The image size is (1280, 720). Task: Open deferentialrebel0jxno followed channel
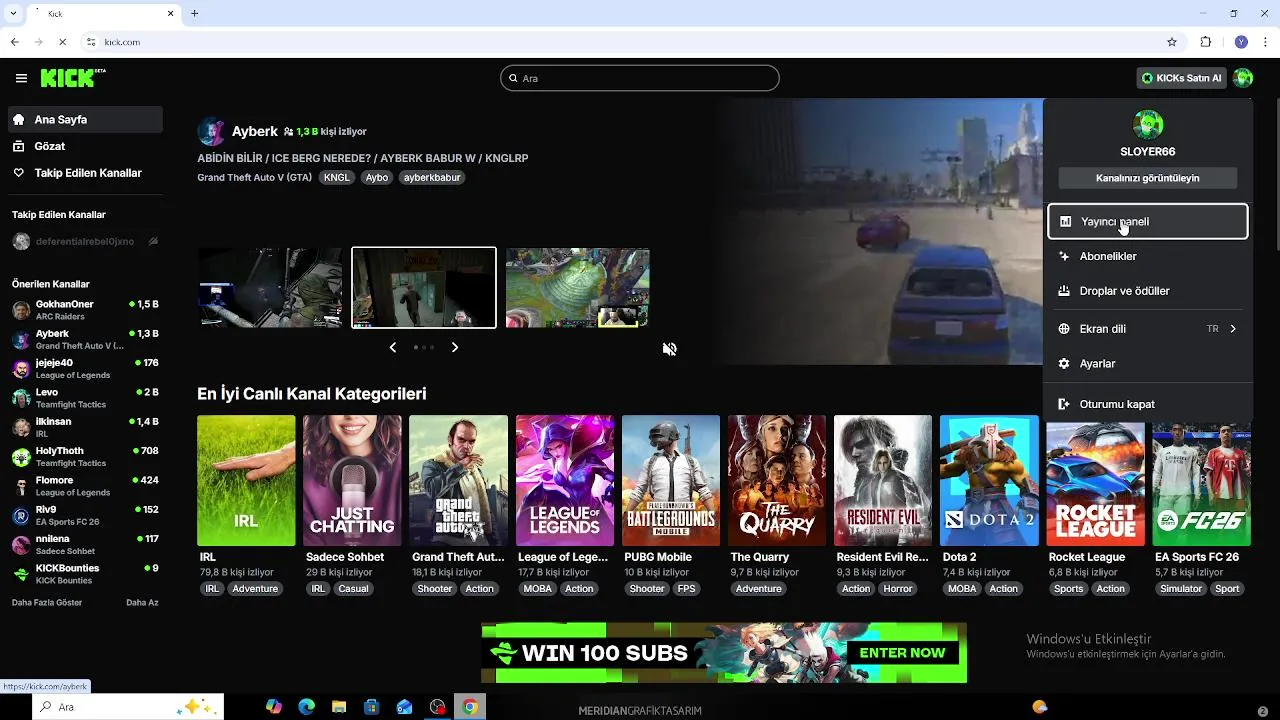pyautogui.click(x=84, y=241)
